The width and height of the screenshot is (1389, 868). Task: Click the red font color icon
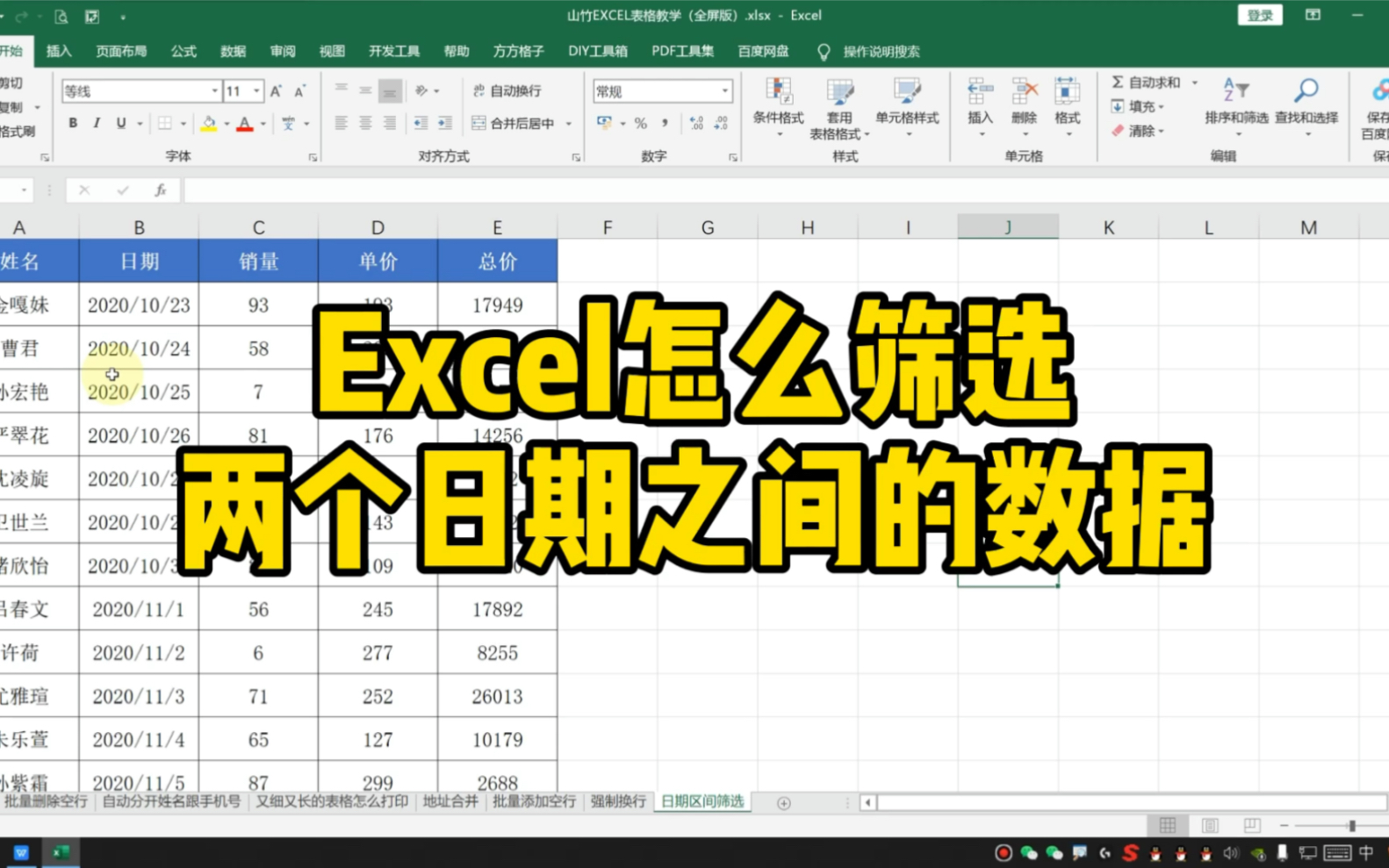[245, 123]
